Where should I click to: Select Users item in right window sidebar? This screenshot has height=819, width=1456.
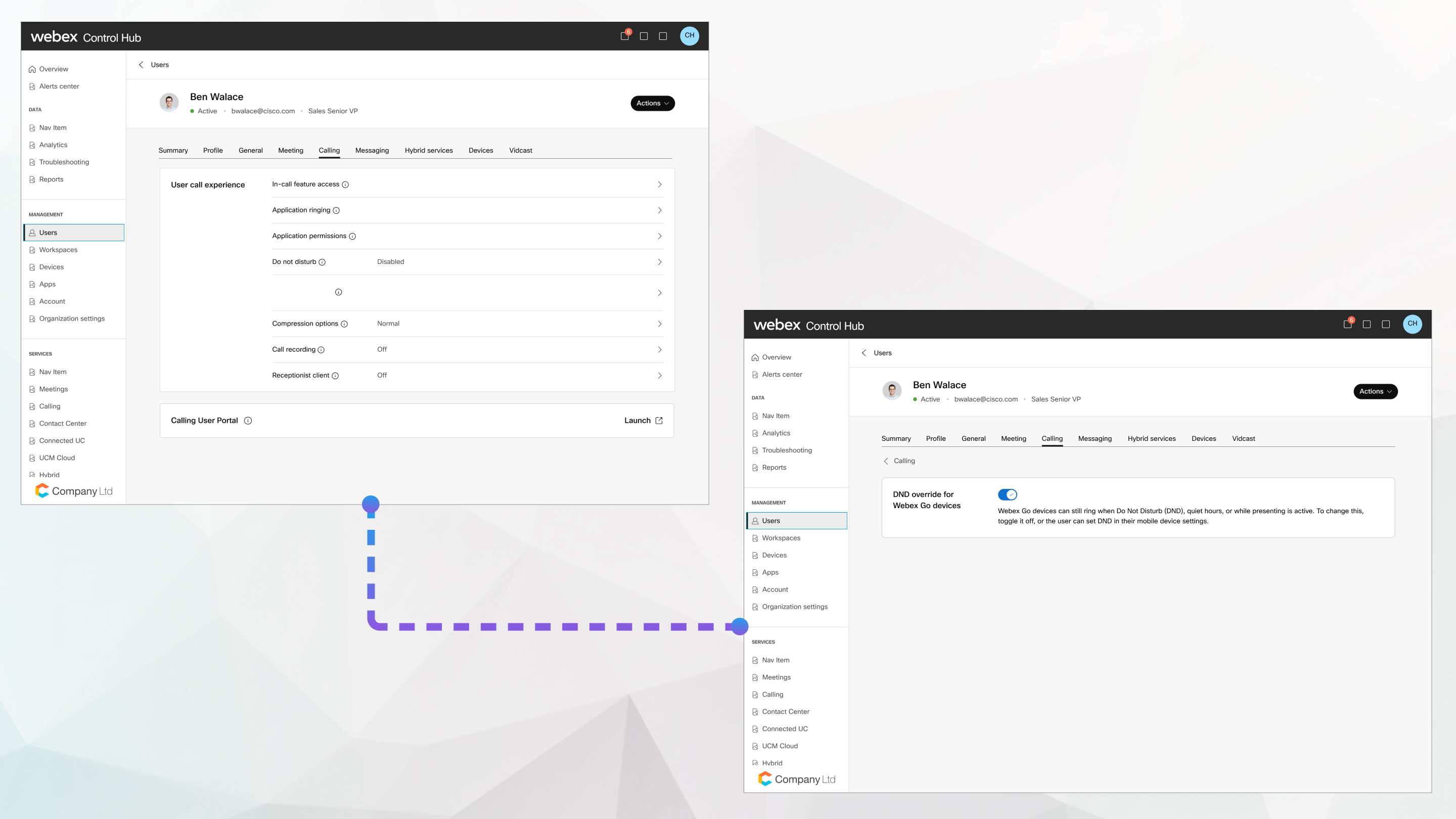(x=797, y=521)
